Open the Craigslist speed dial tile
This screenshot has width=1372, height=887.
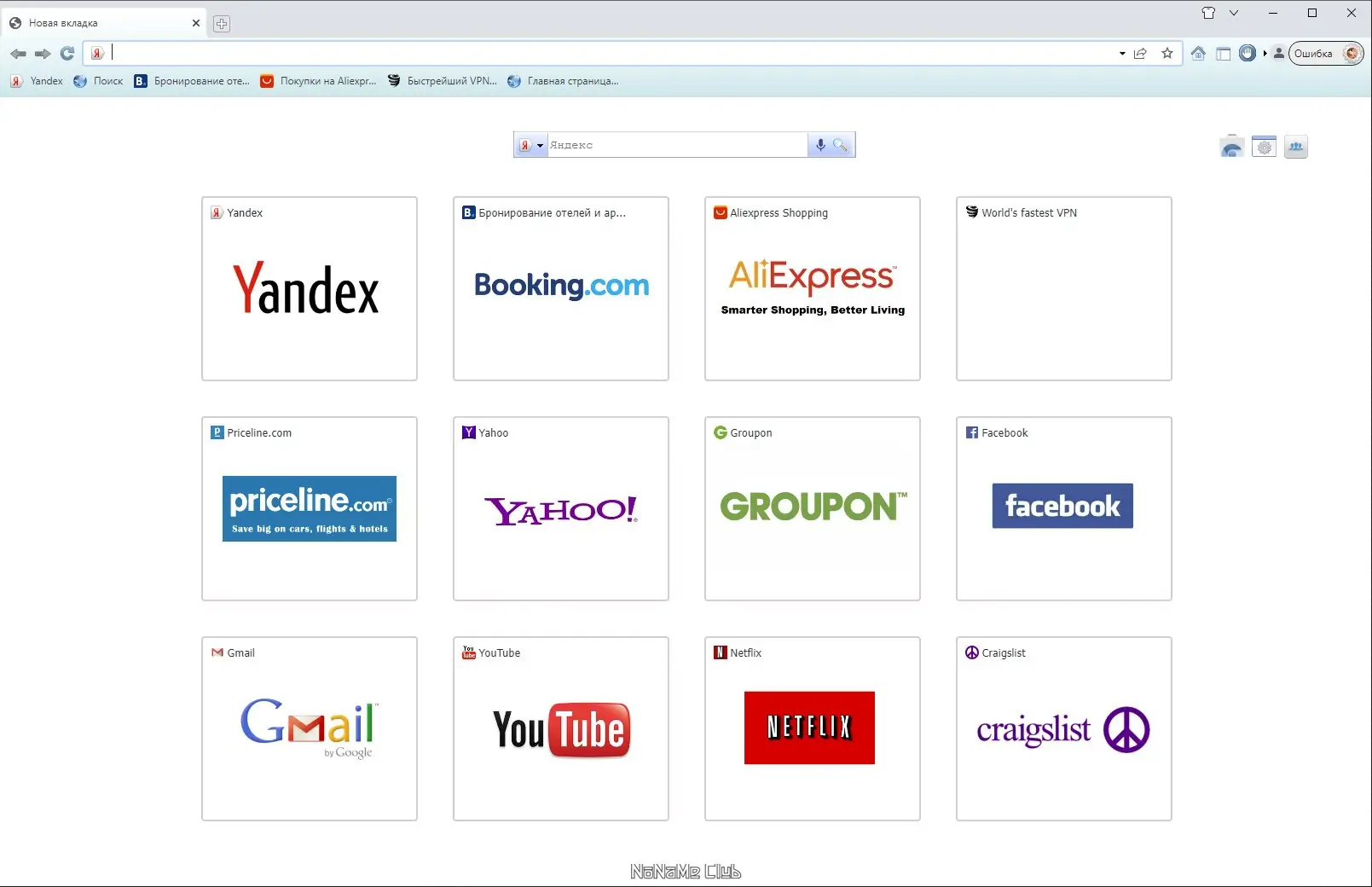(x=1064, y=728)
